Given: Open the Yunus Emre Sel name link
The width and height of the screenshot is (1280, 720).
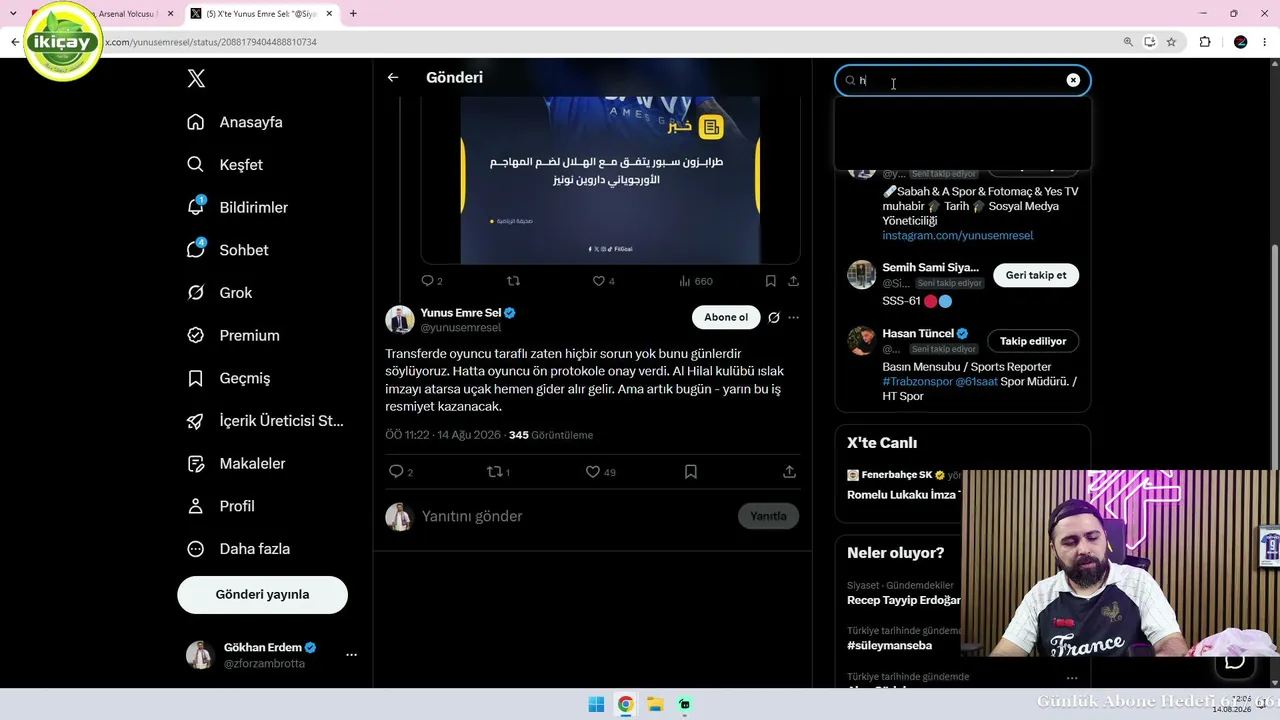Looking at the screenshot, I should 460,313.
